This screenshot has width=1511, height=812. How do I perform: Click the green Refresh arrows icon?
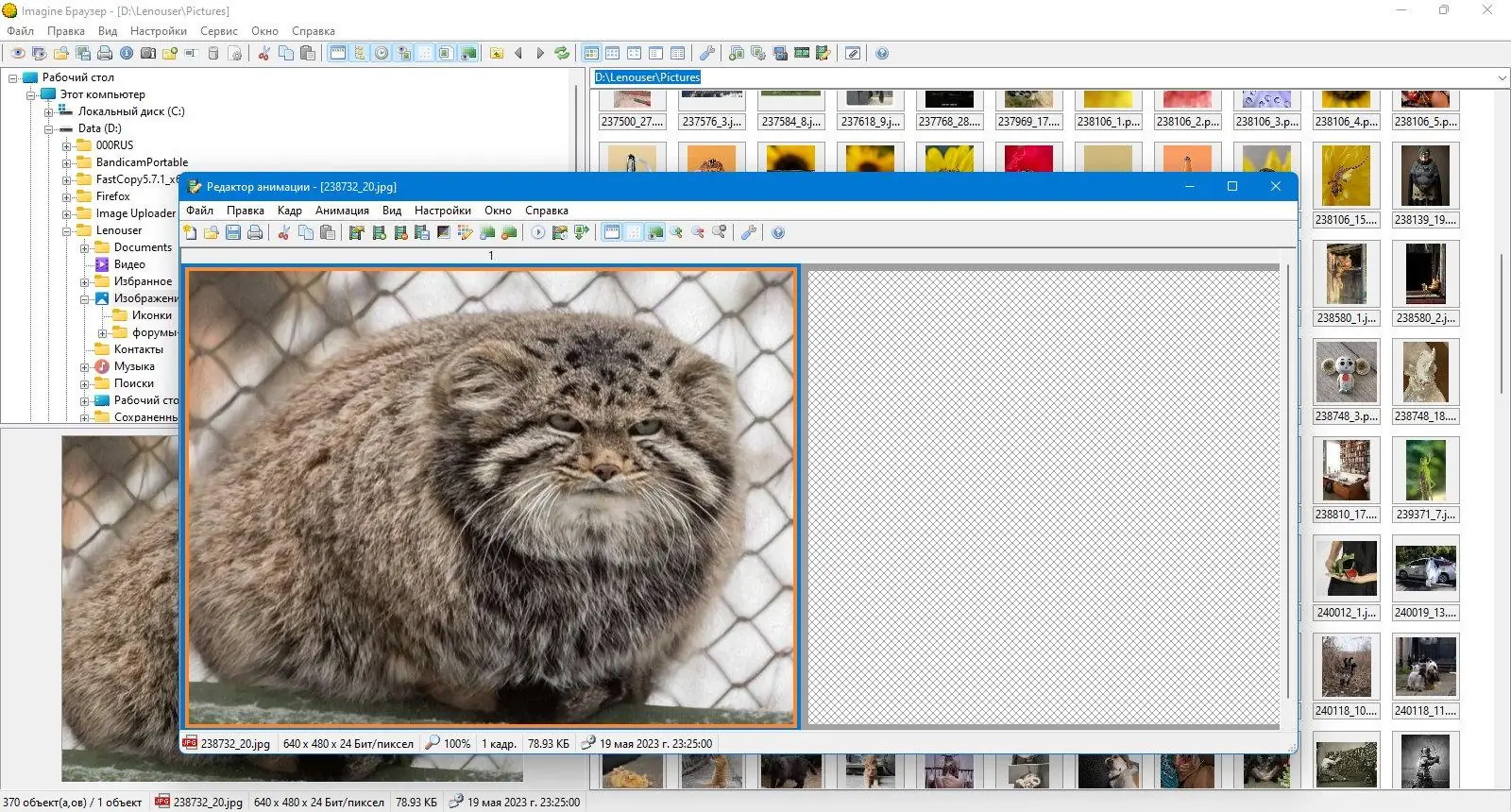click(562, 53)
